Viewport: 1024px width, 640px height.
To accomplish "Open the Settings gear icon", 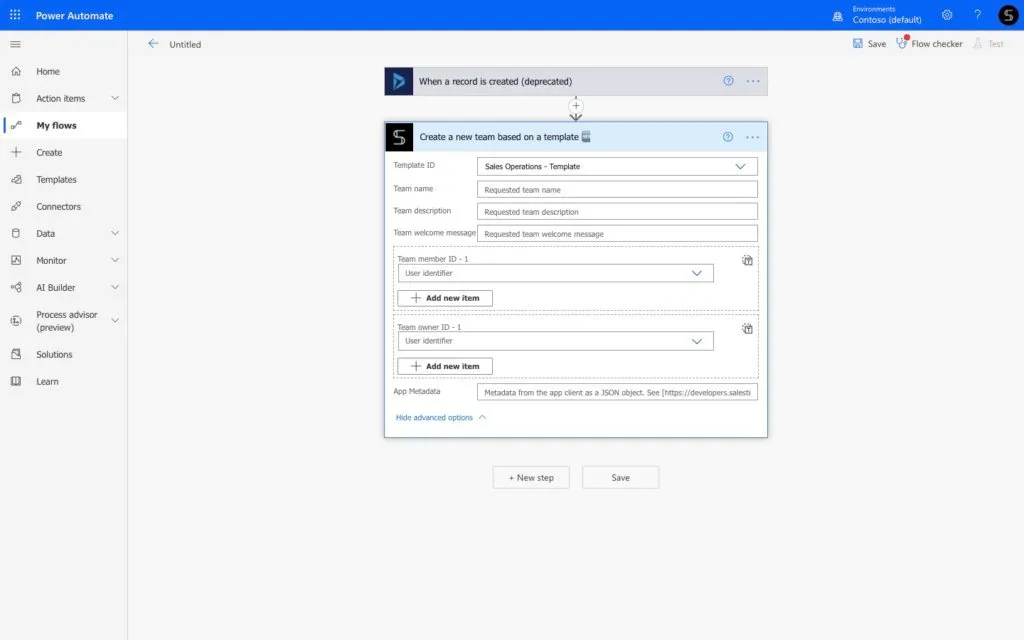I will click(x=947, y=15).
